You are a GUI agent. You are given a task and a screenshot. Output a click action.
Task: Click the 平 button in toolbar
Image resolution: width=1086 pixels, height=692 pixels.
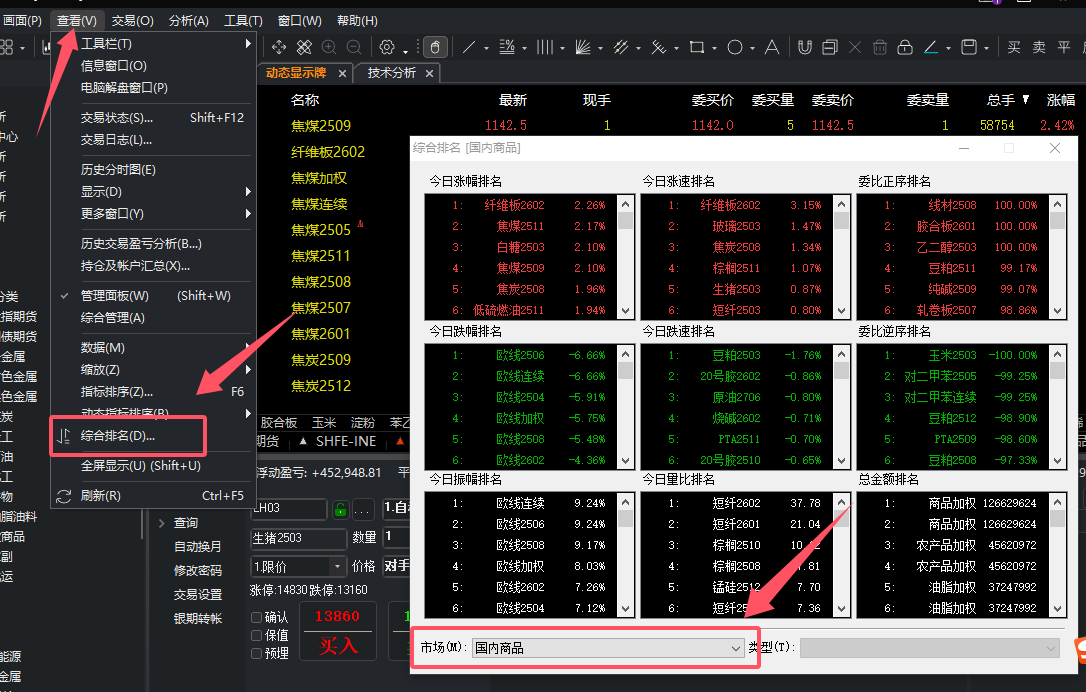(x=1064, y=47)
